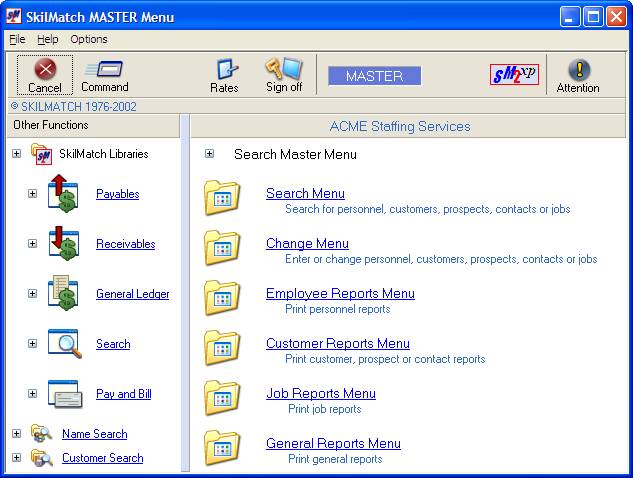Click the Customer Search folder icon
Screen dimensions: 633x478
point(42,458)
